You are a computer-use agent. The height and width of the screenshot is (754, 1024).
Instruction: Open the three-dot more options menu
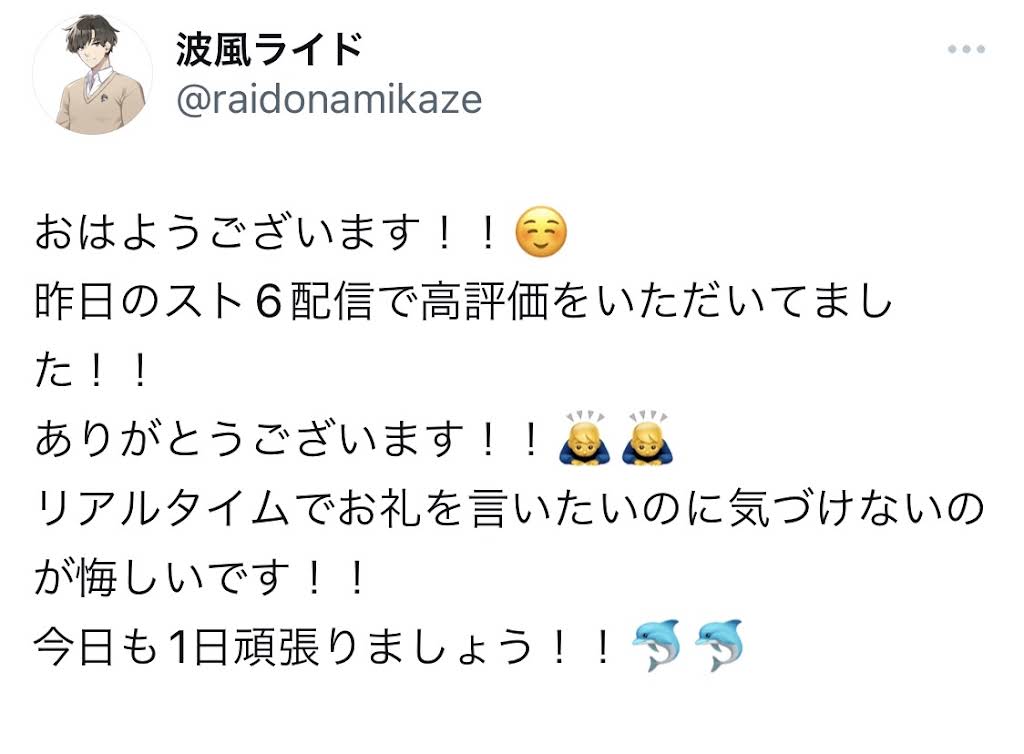point(966,49)
